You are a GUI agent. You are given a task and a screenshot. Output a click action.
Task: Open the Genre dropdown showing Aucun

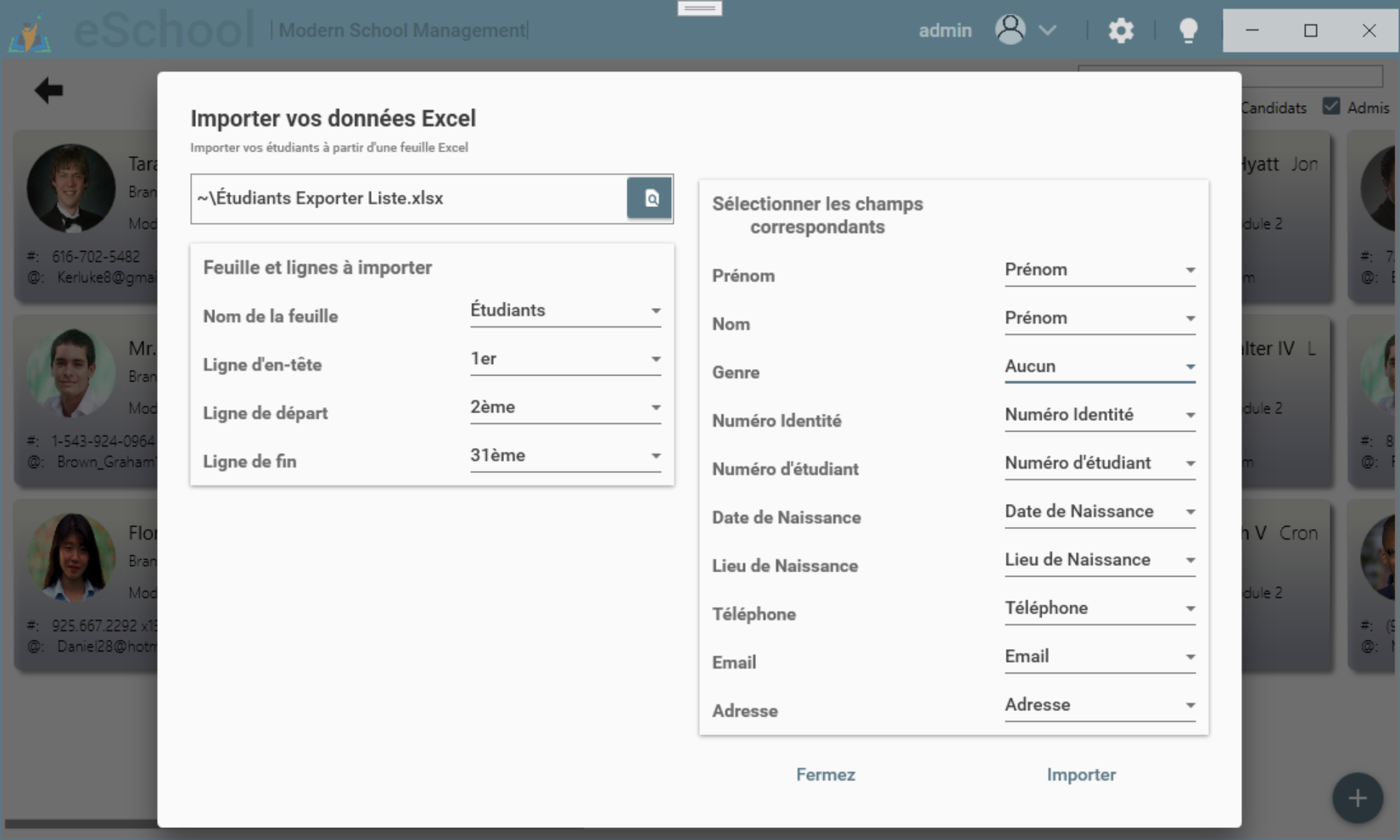pos(1100,367)
